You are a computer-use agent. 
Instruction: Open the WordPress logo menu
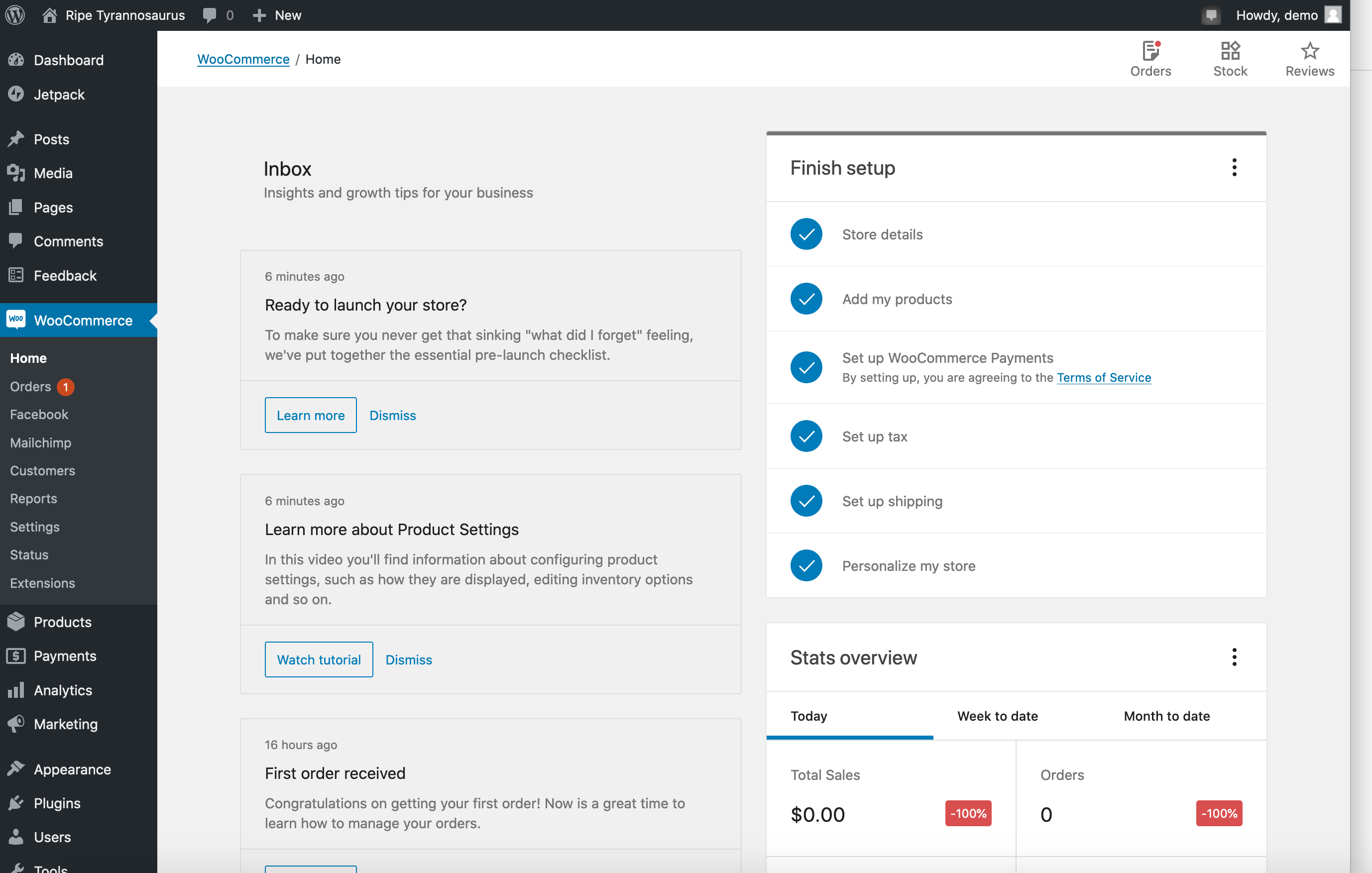[x=15, y=15]
